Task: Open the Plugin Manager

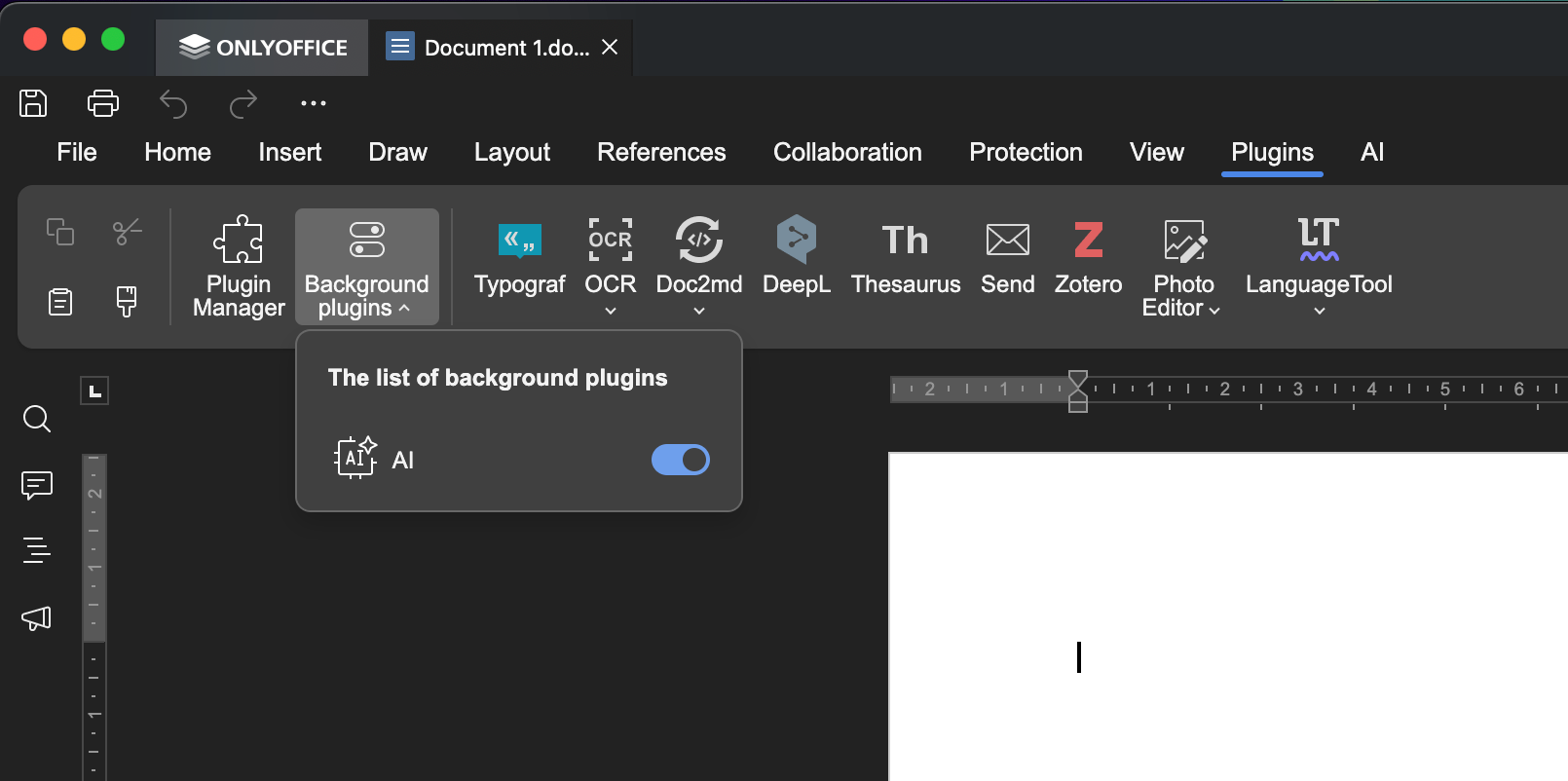Action: tap(239, 266)
